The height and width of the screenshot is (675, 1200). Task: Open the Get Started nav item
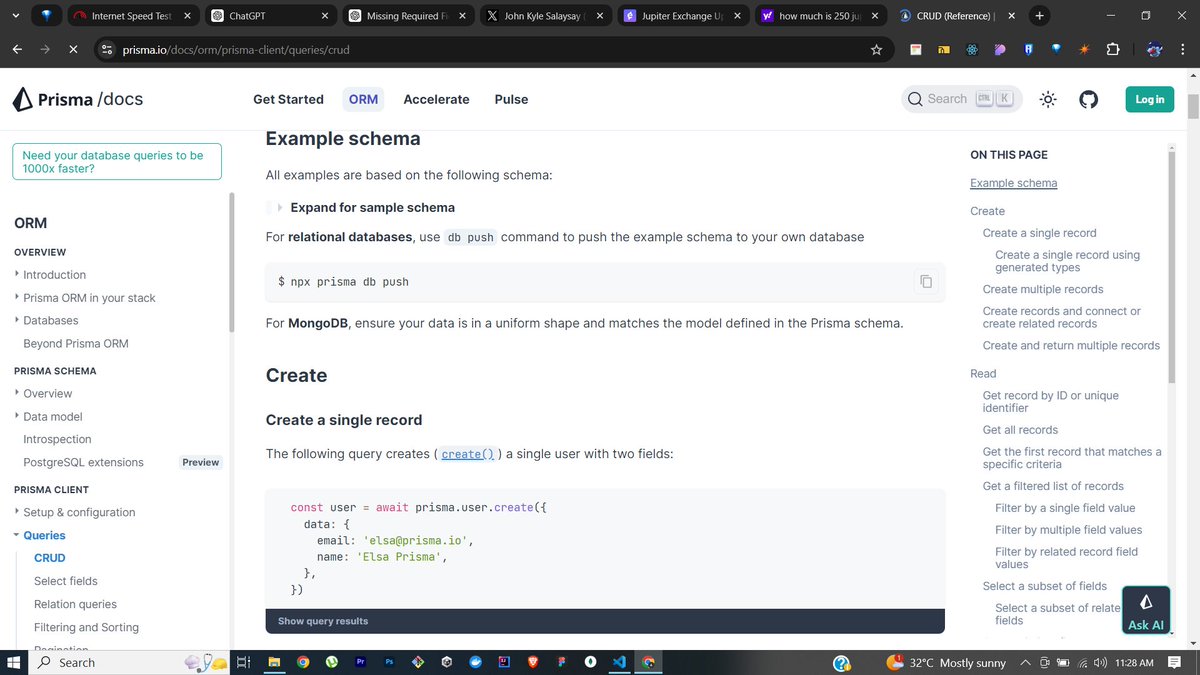288,99
